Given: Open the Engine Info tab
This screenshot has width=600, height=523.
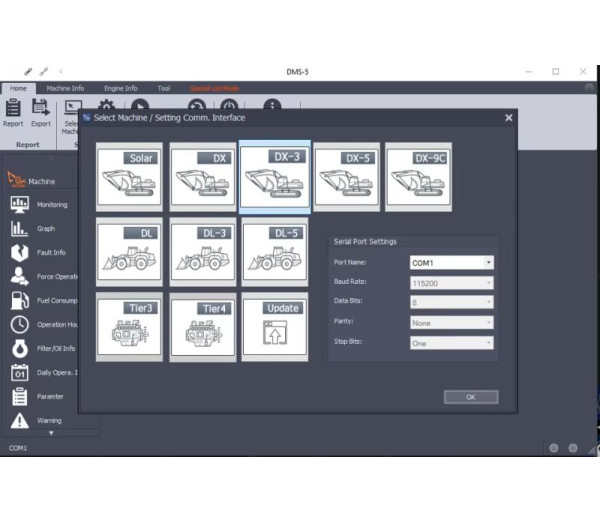Looking at the screenshot, I should coord(120,88).
